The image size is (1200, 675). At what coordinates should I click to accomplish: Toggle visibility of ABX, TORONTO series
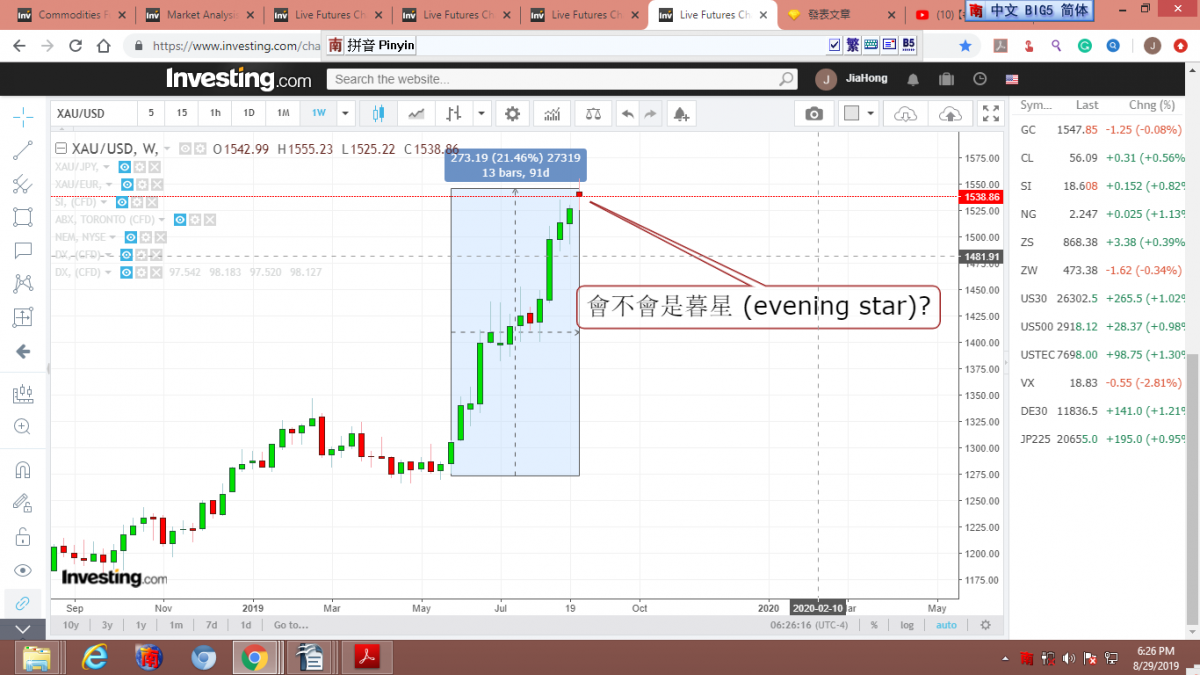180,219
